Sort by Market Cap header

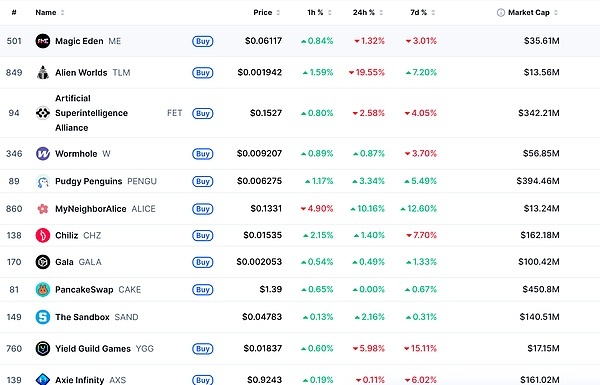[533, 13]
